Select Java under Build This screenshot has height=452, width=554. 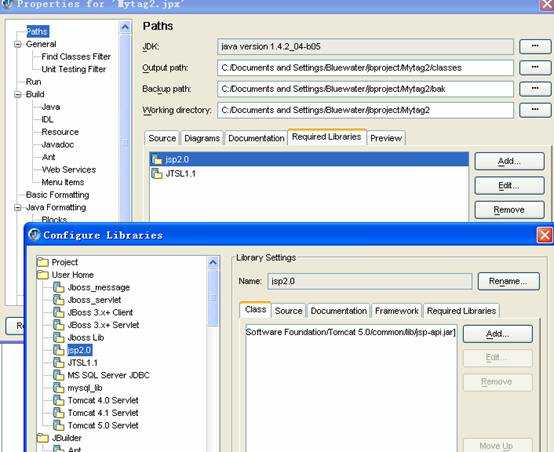[x=51, y=107]
